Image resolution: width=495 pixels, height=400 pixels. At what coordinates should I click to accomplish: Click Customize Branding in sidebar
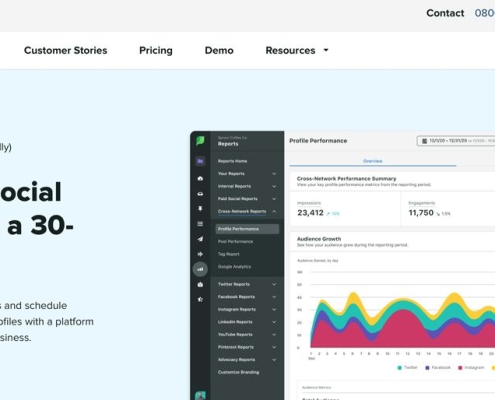[238, 372]
